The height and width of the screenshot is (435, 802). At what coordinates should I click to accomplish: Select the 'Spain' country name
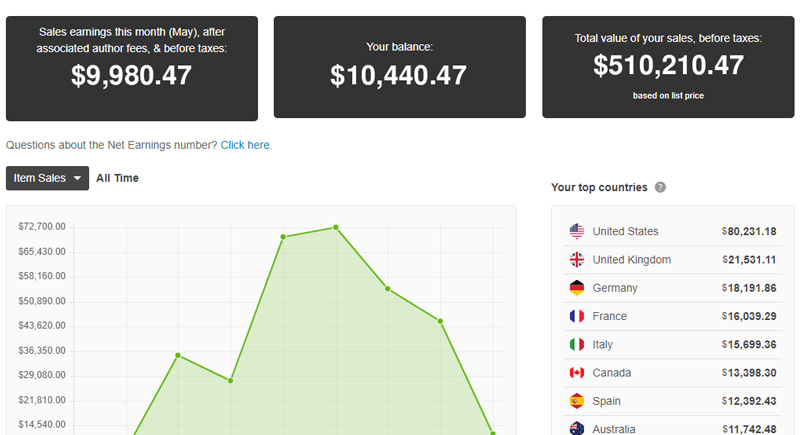[606, 401]
